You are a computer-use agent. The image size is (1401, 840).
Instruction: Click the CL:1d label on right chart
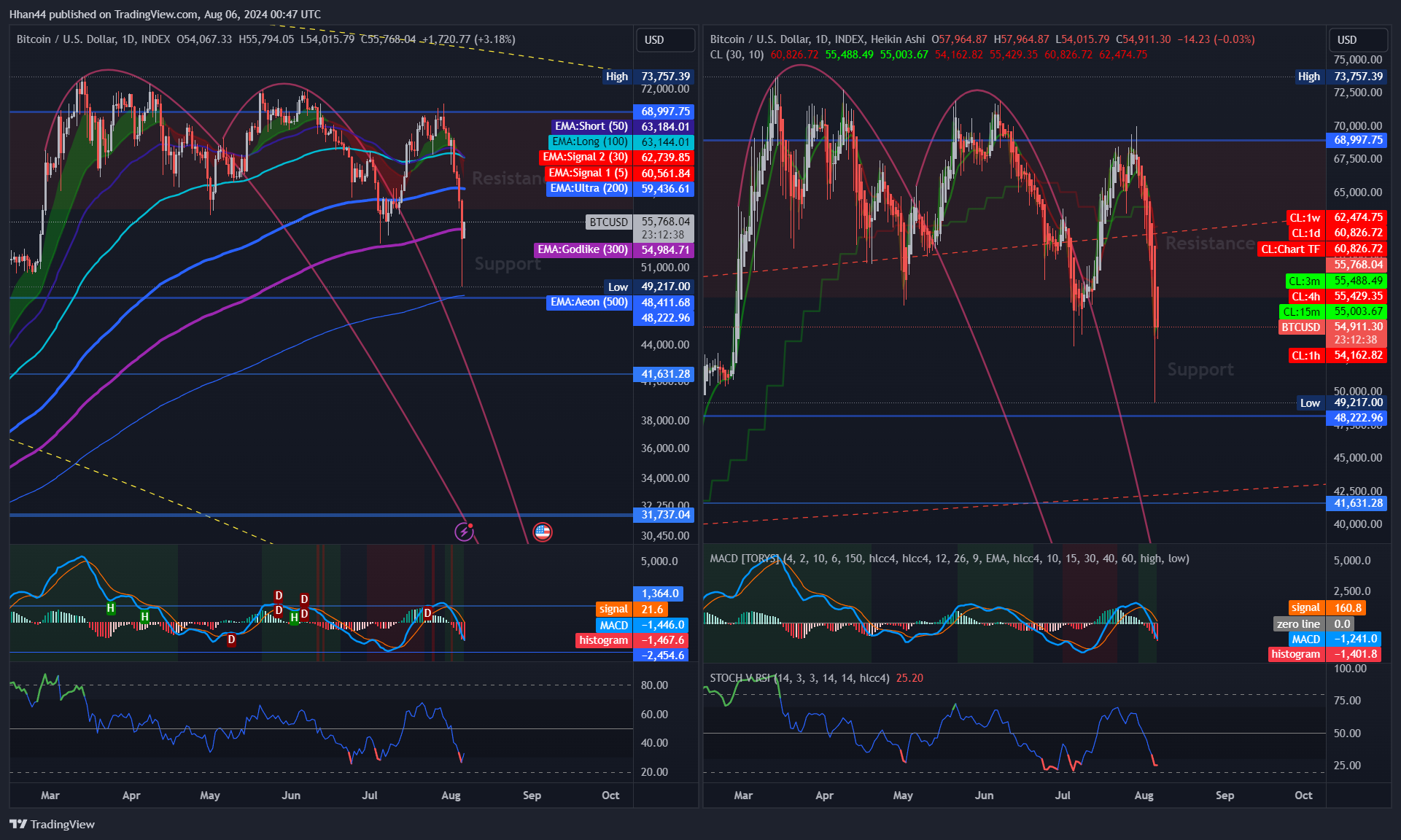[1305, 233]
